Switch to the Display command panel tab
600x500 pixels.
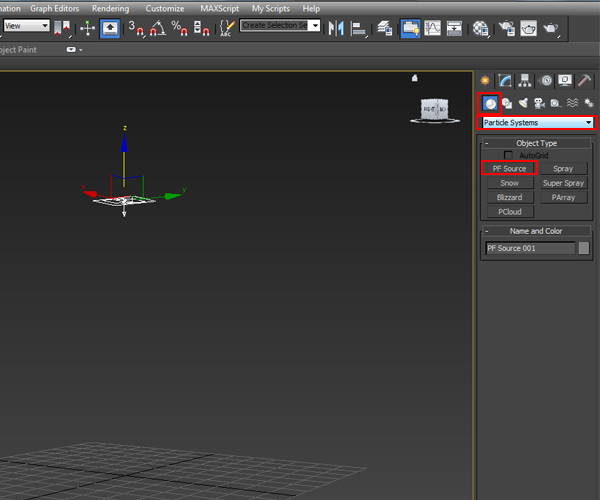click(x=565, y=81)
